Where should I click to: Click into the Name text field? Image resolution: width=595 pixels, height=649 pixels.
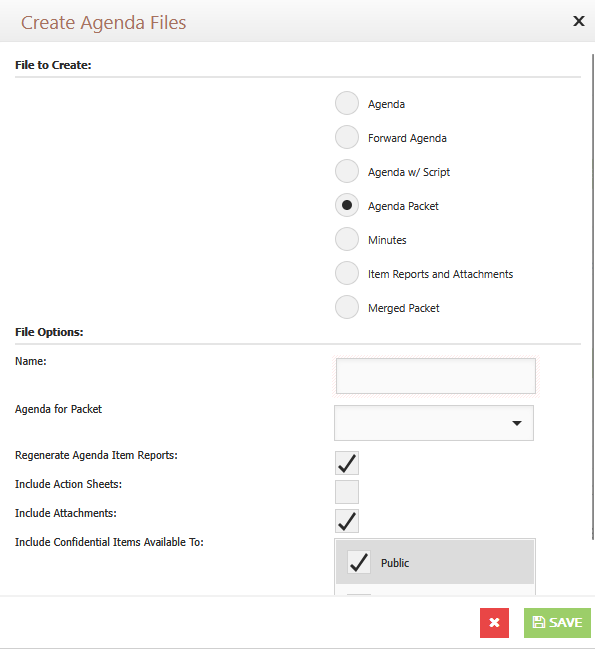(x=436, y=376)
